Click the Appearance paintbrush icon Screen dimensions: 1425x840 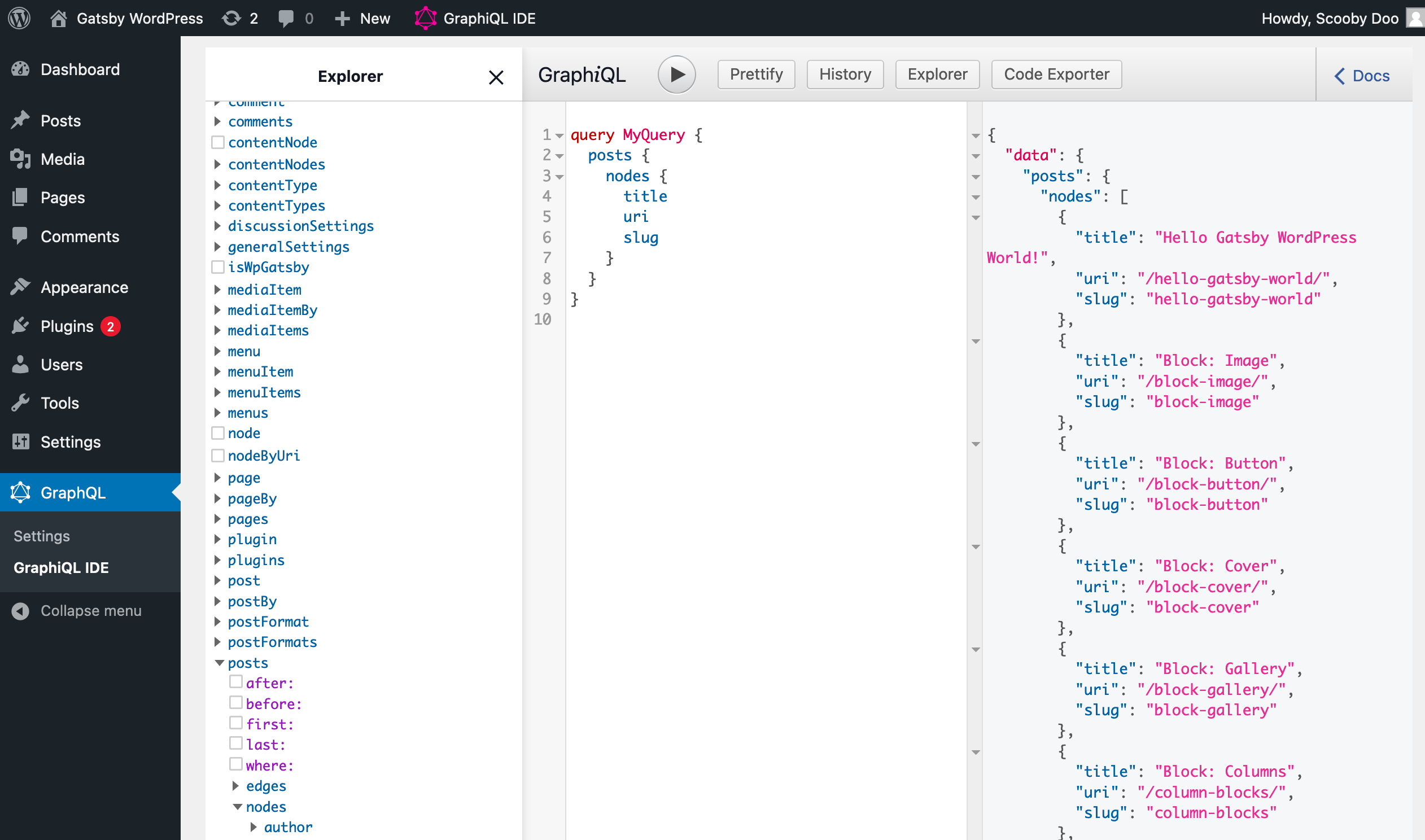click(x=20, y=287)
